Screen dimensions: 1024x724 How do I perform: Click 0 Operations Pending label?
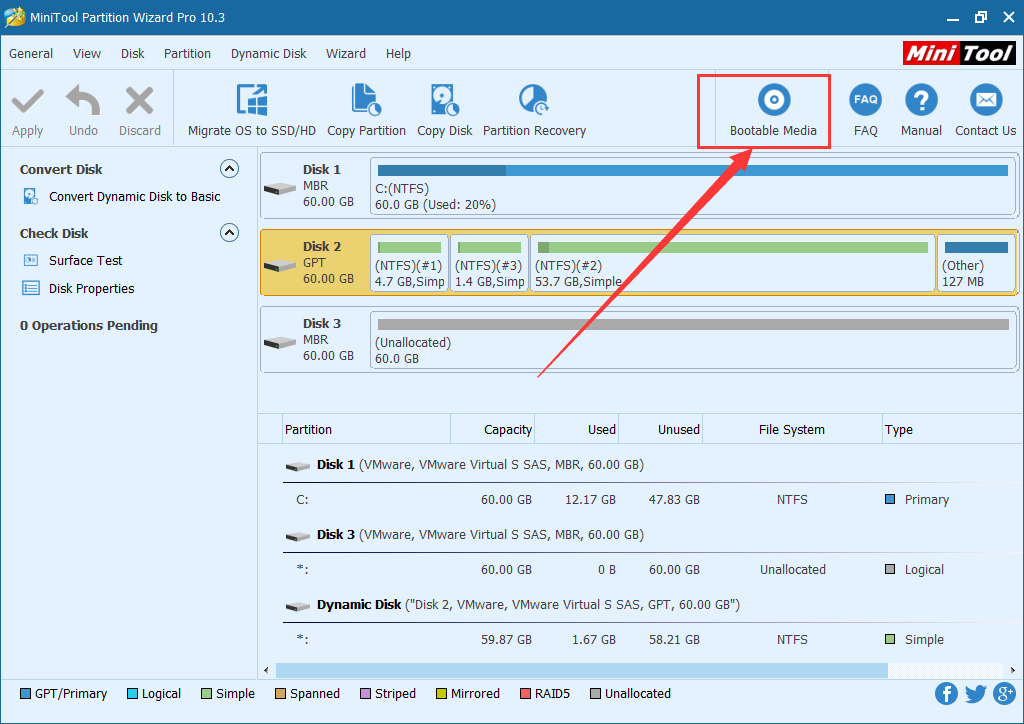89,325
